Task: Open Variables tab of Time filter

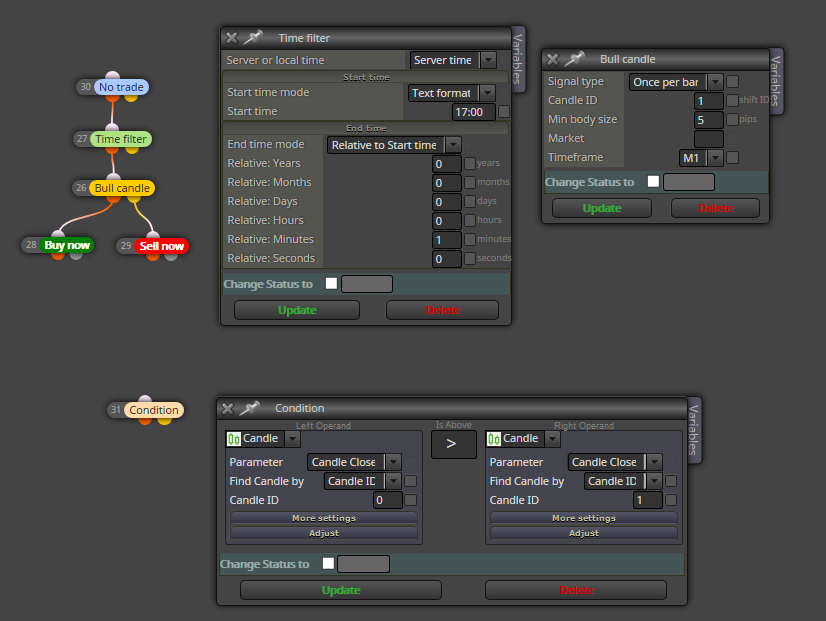Action: 517,59
